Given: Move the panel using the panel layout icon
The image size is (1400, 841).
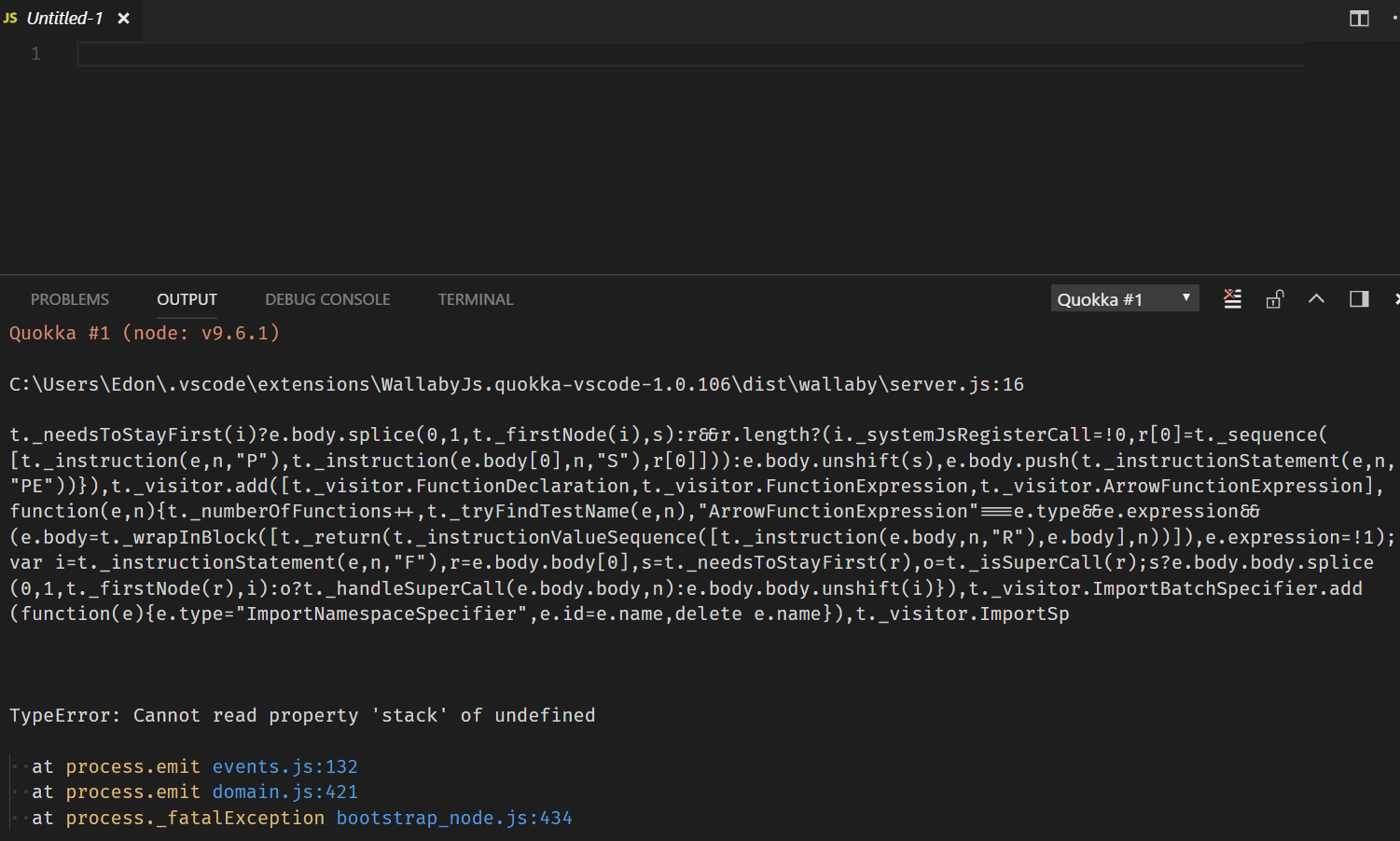Looking at the screenshot, I should click(x=1359, y=298).
